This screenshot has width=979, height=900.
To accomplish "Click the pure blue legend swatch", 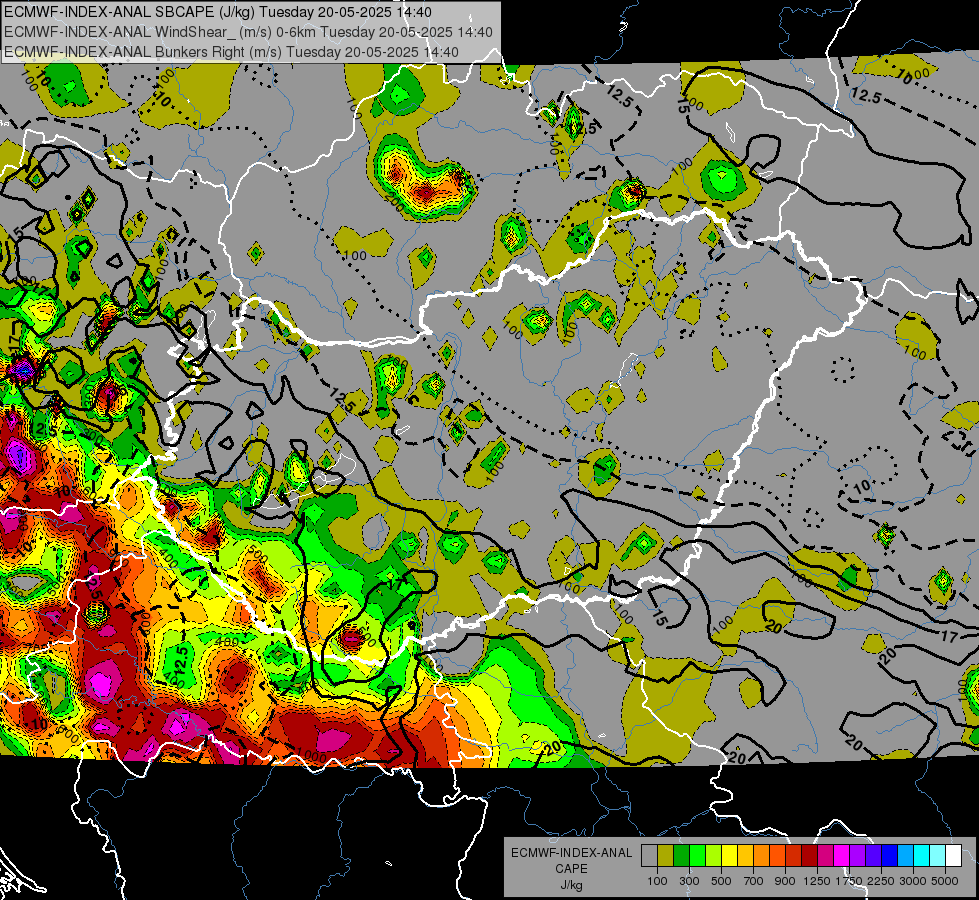I will [x=890, y=855].
